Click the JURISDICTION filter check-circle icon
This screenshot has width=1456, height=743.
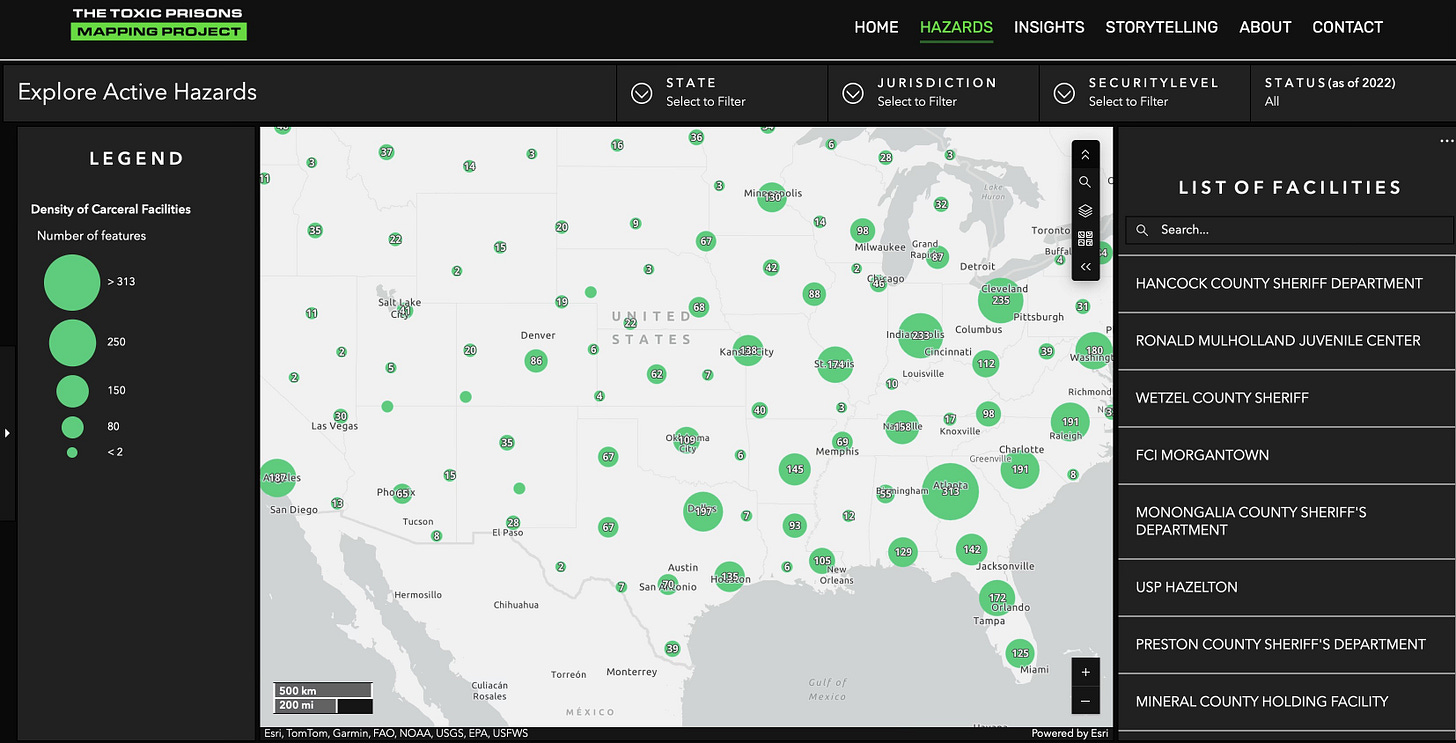coord(853,92)
